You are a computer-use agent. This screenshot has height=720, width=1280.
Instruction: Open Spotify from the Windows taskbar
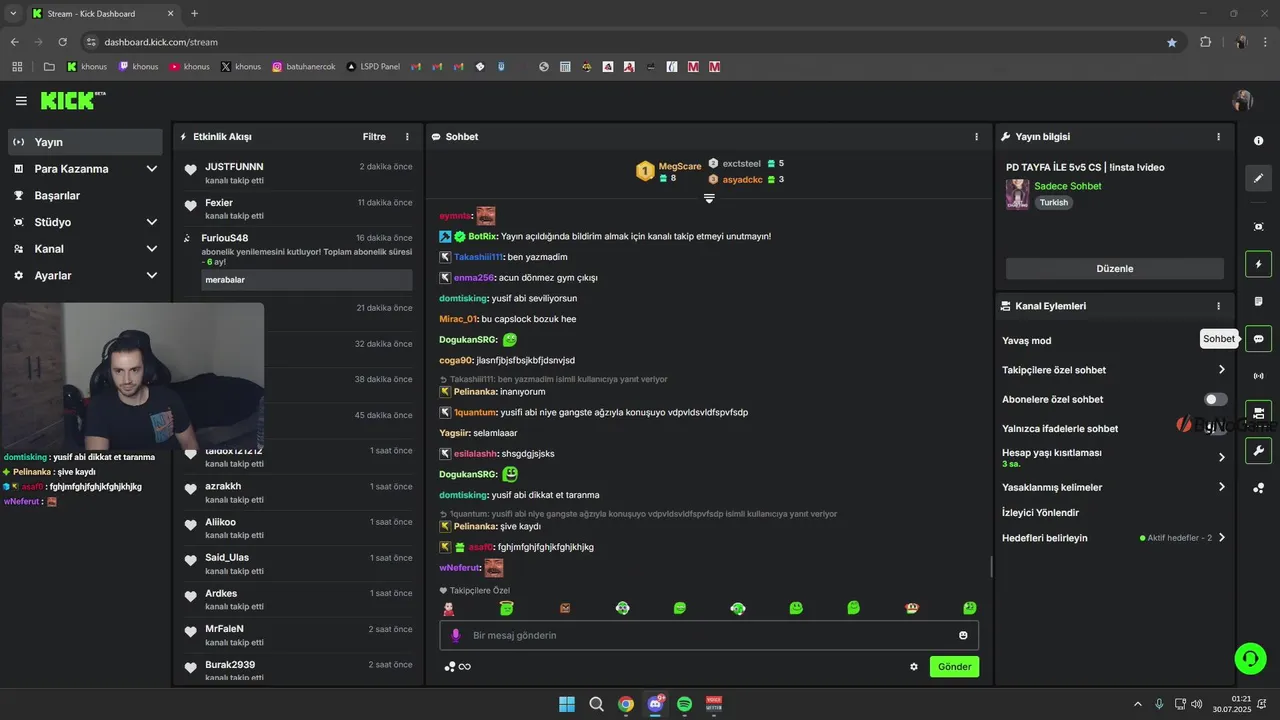pyautogui.click(x=684, y=704)
